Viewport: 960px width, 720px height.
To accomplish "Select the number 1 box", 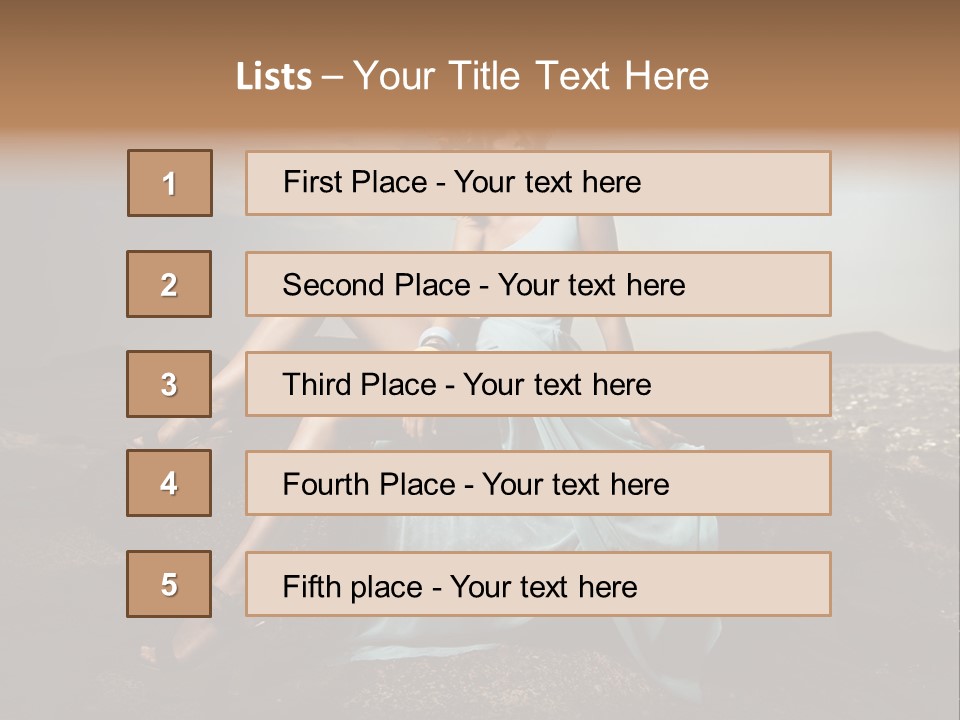I will [x=170, y=183].
